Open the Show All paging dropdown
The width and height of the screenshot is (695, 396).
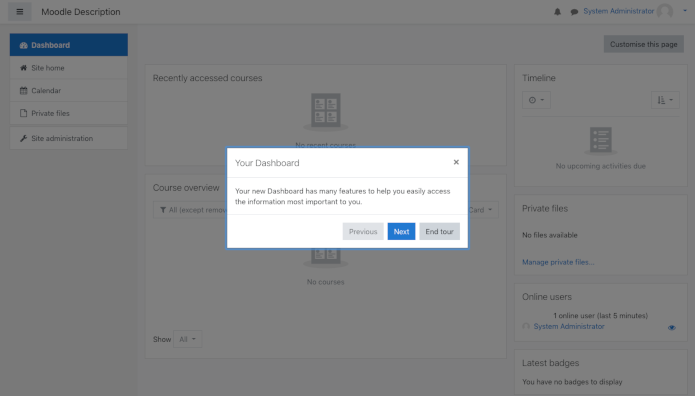coord(187,339)
